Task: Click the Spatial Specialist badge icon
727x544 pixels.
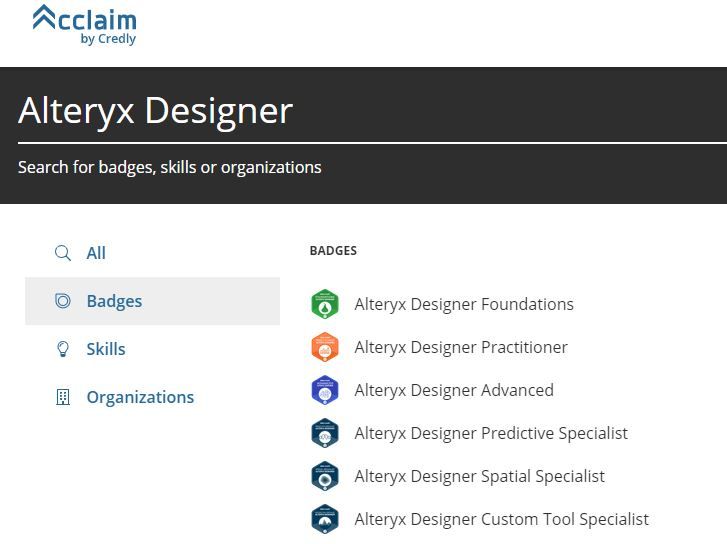Action: [325, 476]
